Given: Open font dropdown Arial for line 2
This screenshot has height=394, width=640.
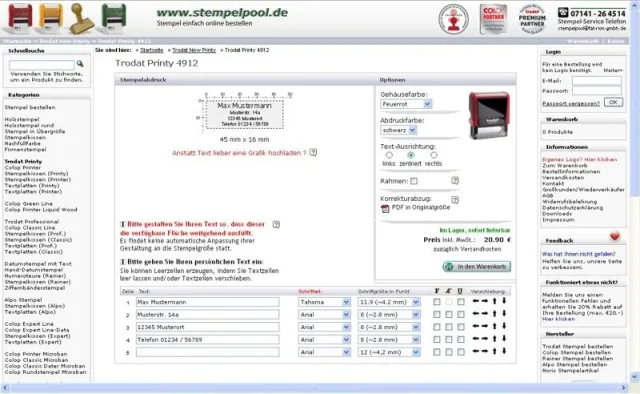Looking at the screenshot, I should coord(324,315).
